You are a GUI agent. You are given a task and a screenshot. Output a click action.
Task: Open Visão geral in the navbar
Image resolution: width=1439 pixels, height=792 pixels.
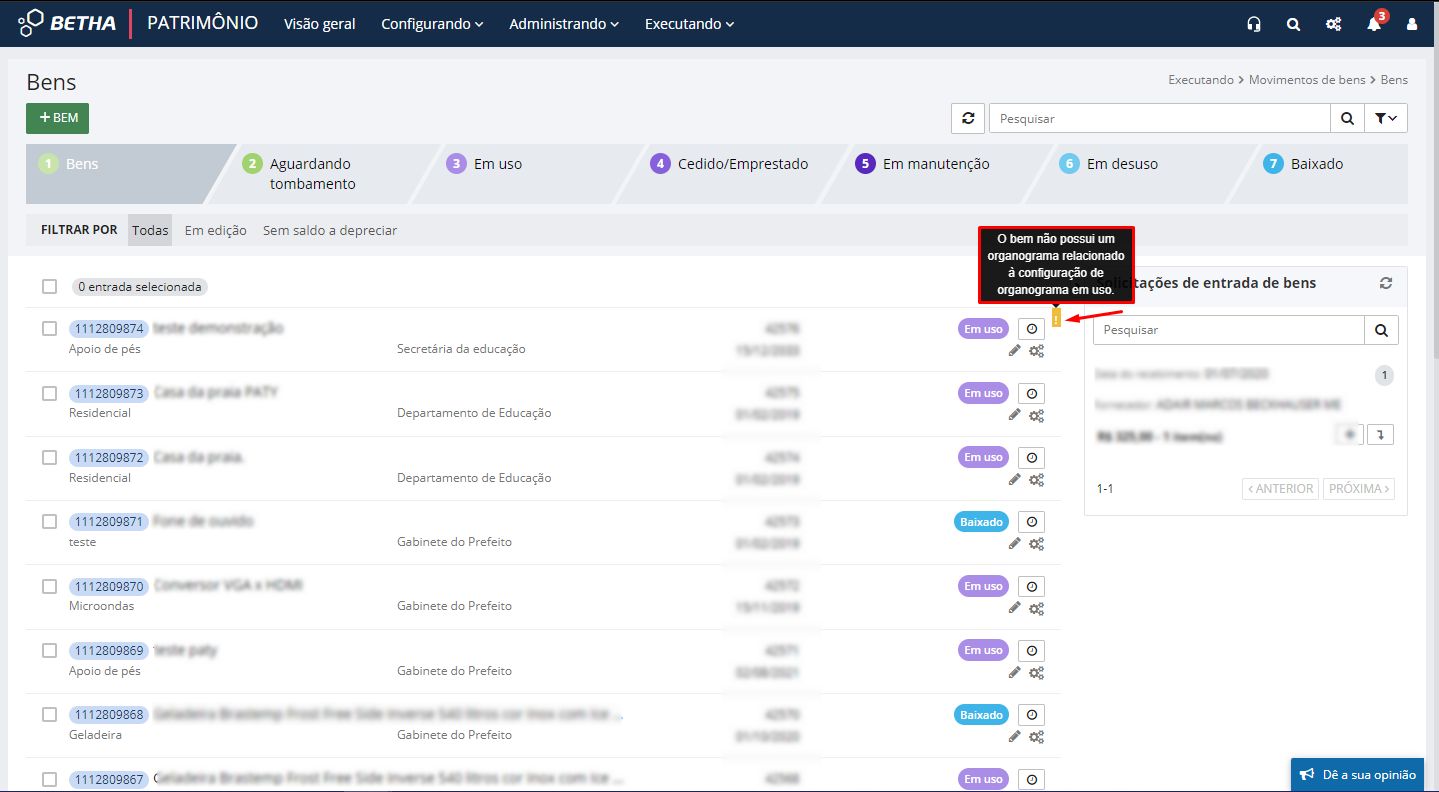click(x=320, y=24)
